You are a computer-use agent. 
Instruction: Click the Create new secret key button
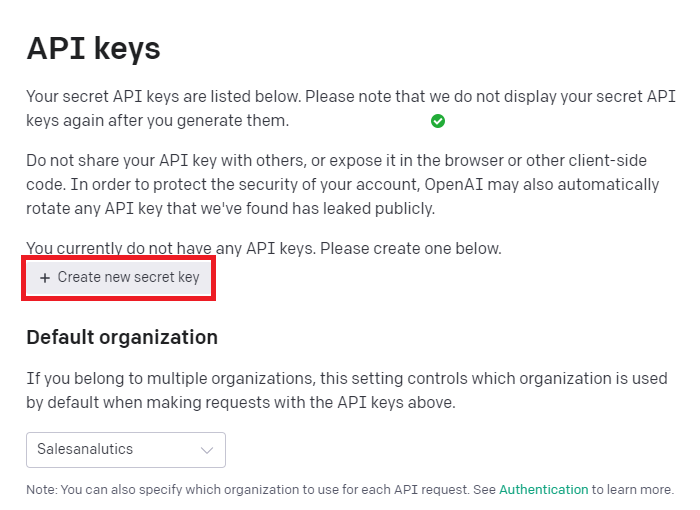pyautogui.click(x=119, y=277)
